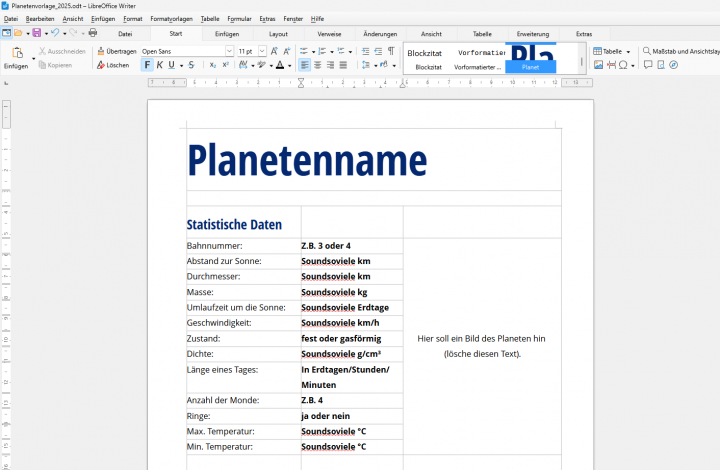Click the insert image icon
Image resolution: width=720 pixels, height=470 pixels.
pyautogui.click(x=598, y=65)
